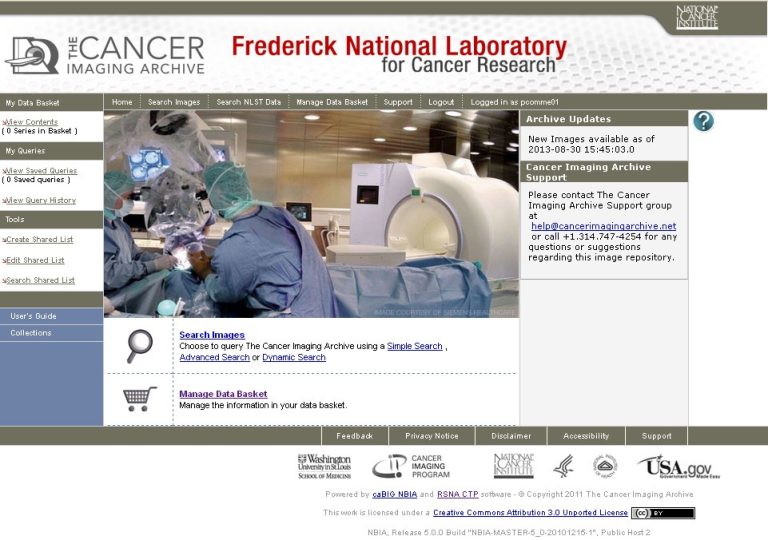768x540 pixels.
Task: Click the 'My Data Basket' sidebar header
Action: 51,102
